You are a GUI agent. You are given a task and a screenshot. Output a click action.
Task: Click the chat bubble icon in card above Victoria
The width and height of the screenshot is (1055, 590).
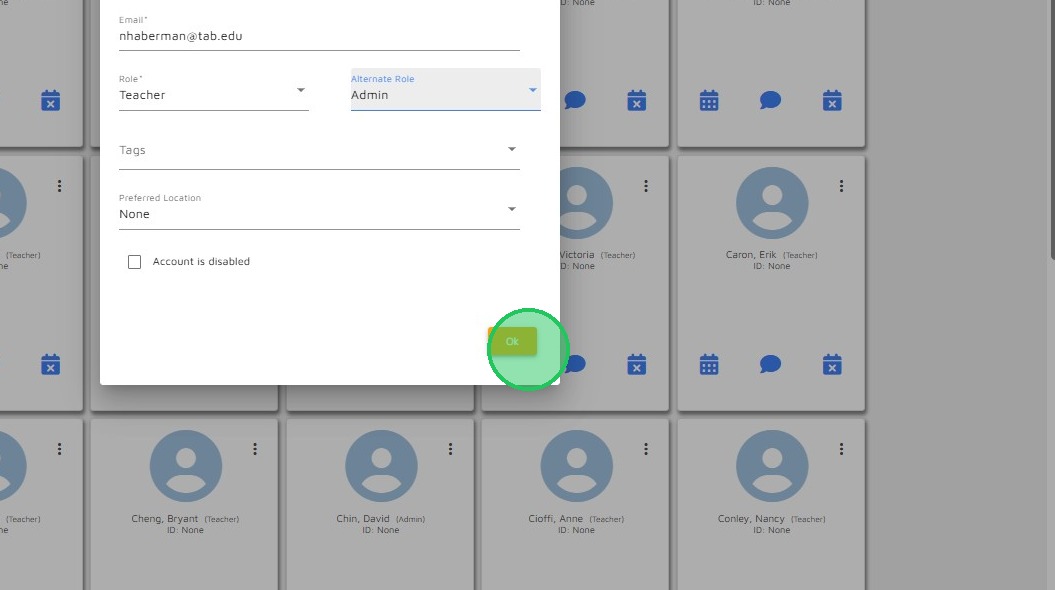click(575, 101)
